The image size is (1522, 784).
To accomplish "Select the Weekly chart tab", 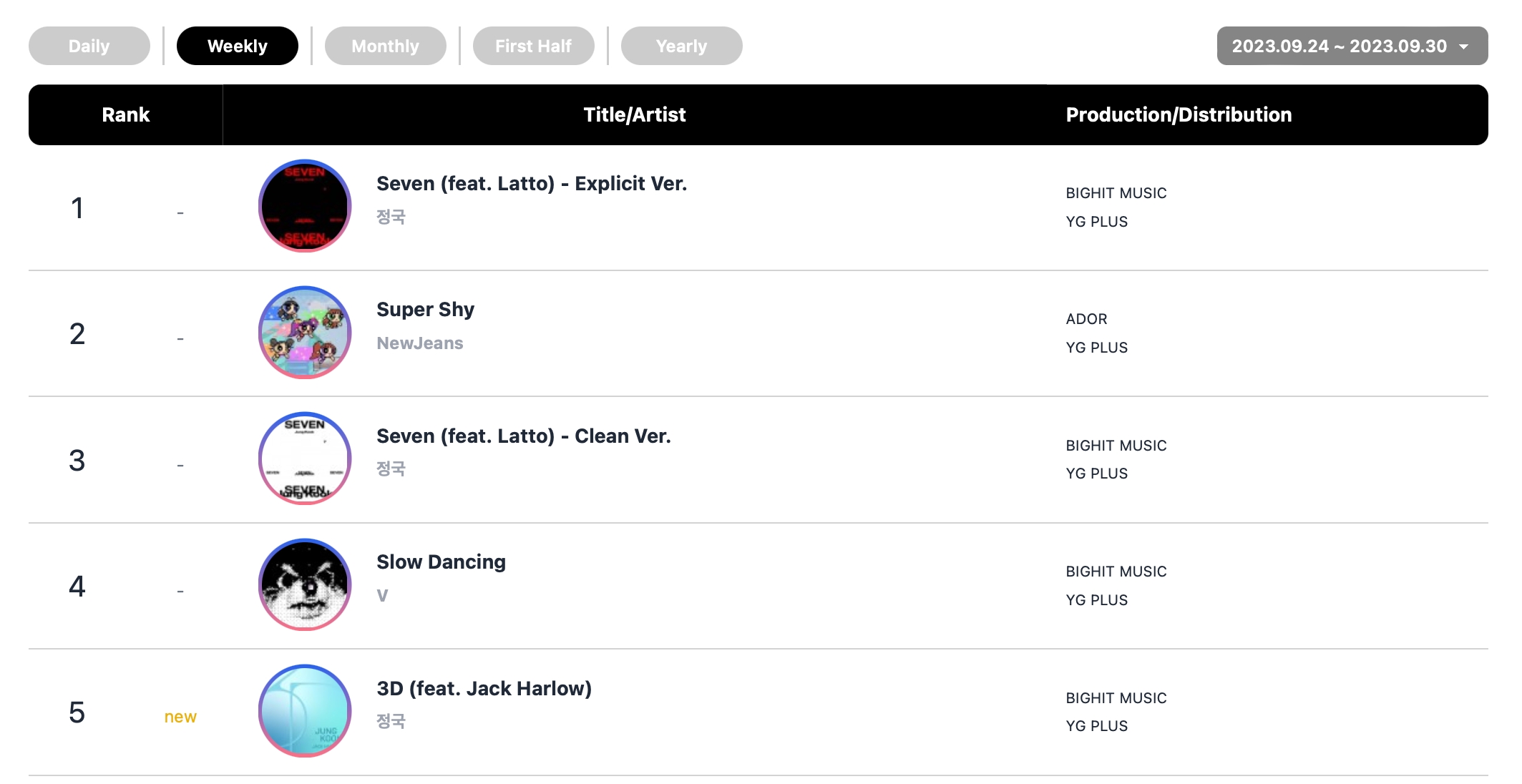I will [x=238, y=46].
